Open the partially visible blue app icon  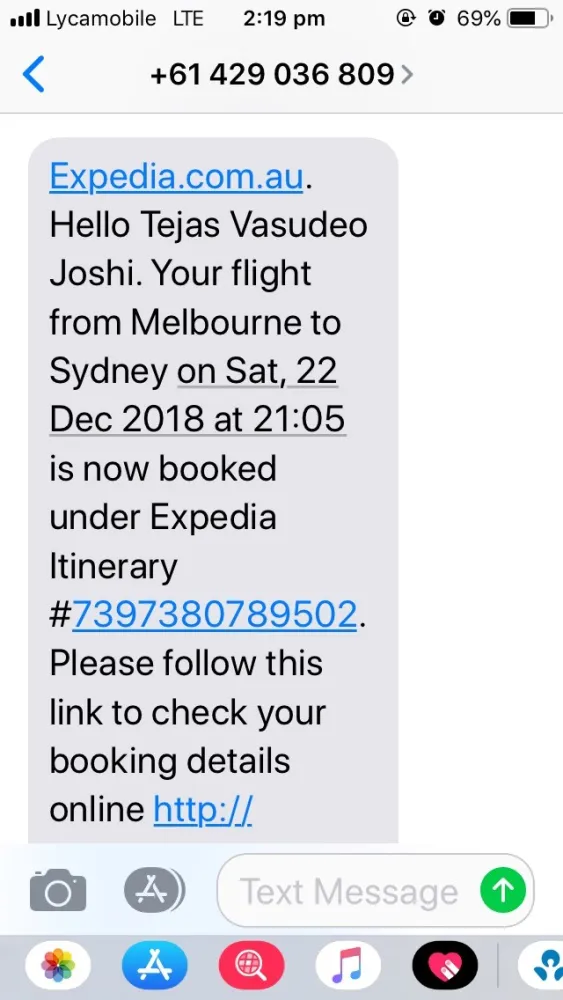point(541,965)
